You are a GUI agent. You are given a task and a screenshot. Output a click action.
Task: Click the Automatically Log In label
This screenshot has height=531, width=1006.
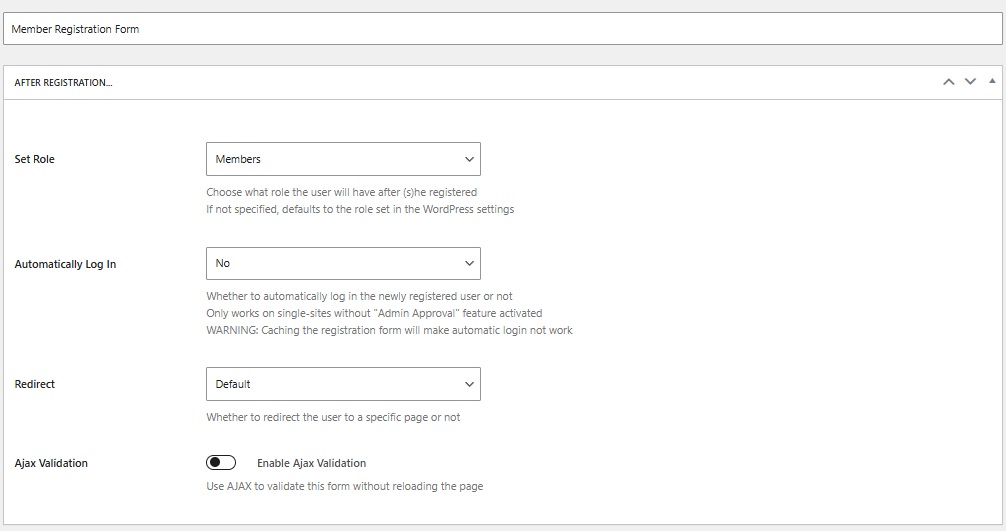click(65, 264)
